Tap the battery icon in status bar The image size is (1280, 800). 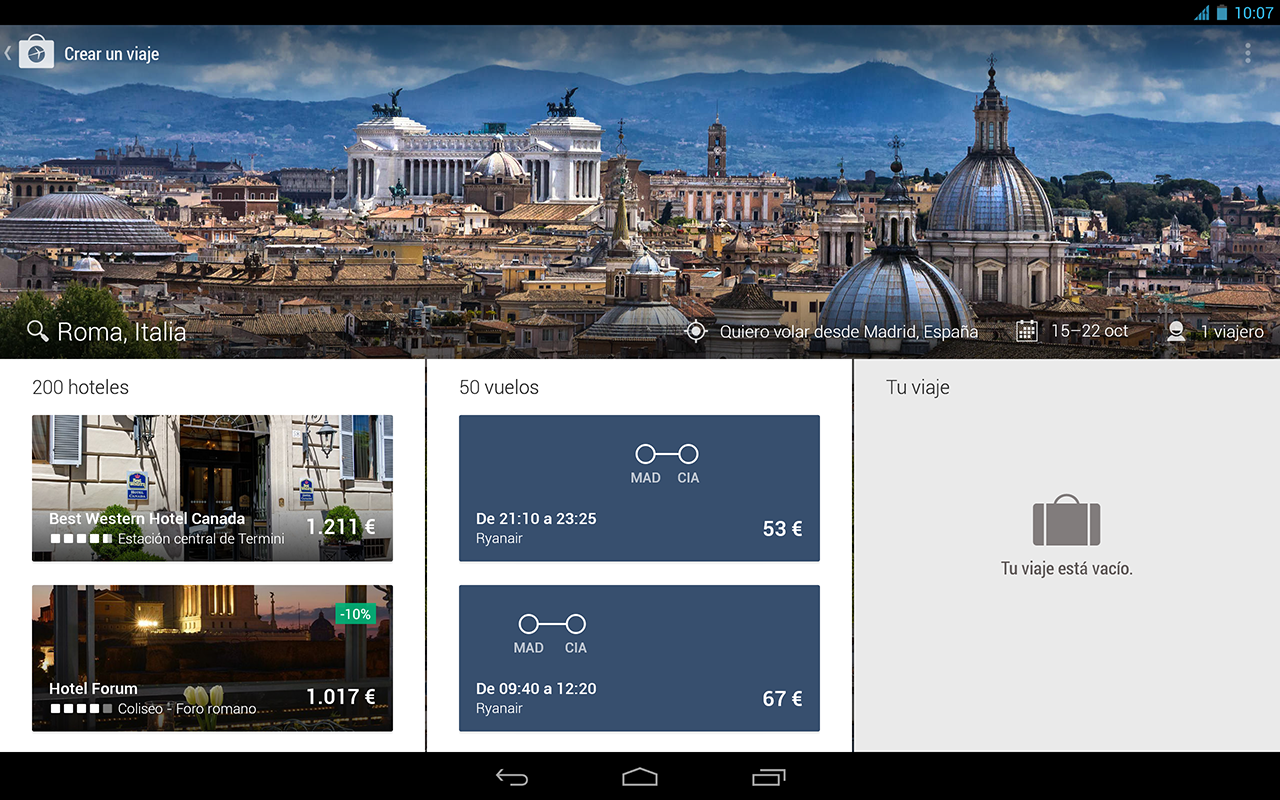click(x=1222, y=13)
